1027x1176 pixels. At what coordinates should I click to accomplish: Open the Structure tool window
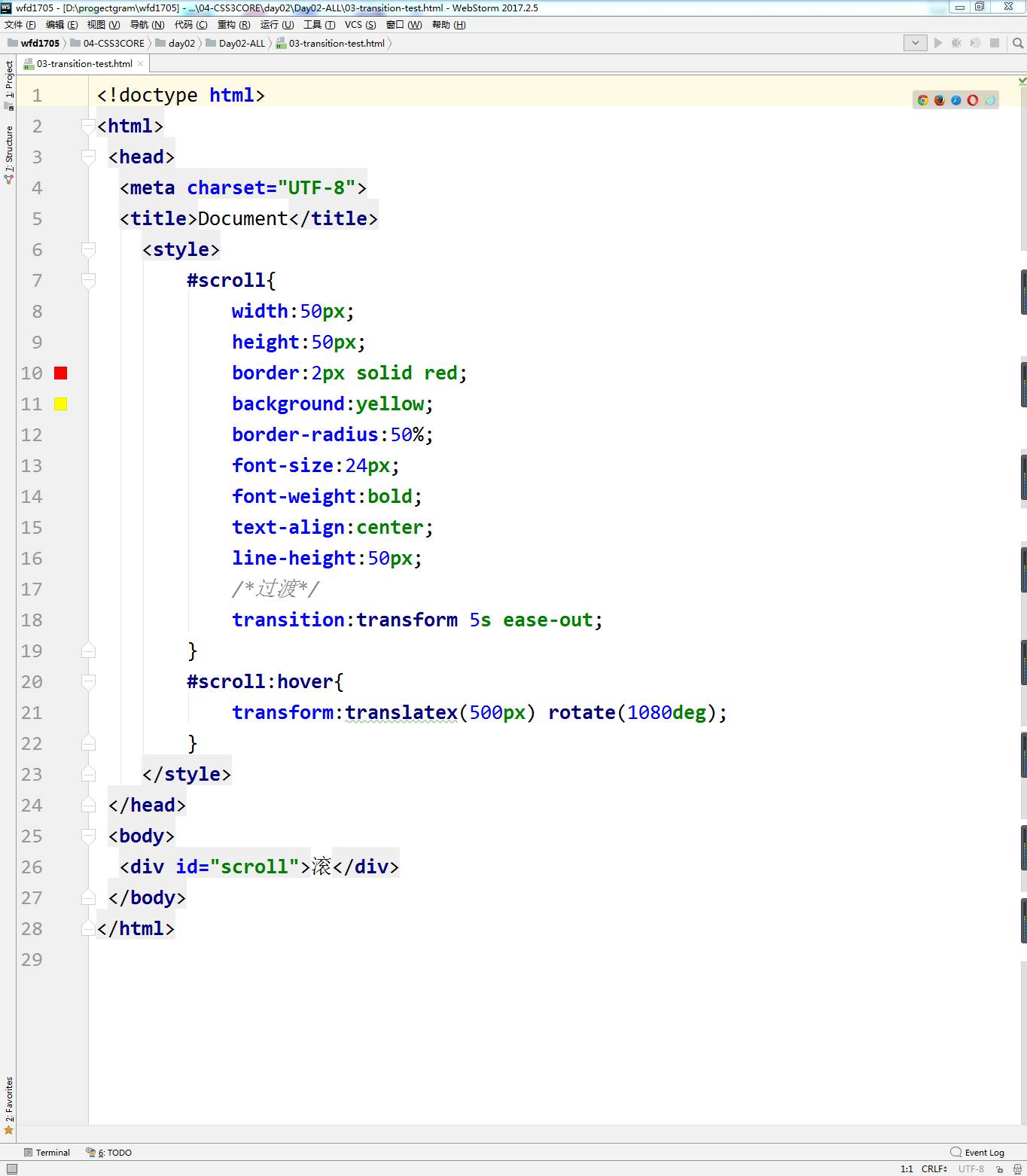[9, 154]
